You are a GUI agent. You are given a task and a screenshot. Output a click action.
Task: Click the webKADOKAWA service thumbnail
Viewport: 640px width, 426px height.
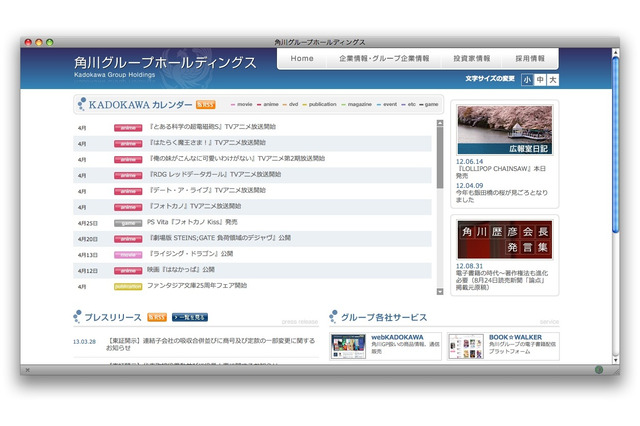349,346
